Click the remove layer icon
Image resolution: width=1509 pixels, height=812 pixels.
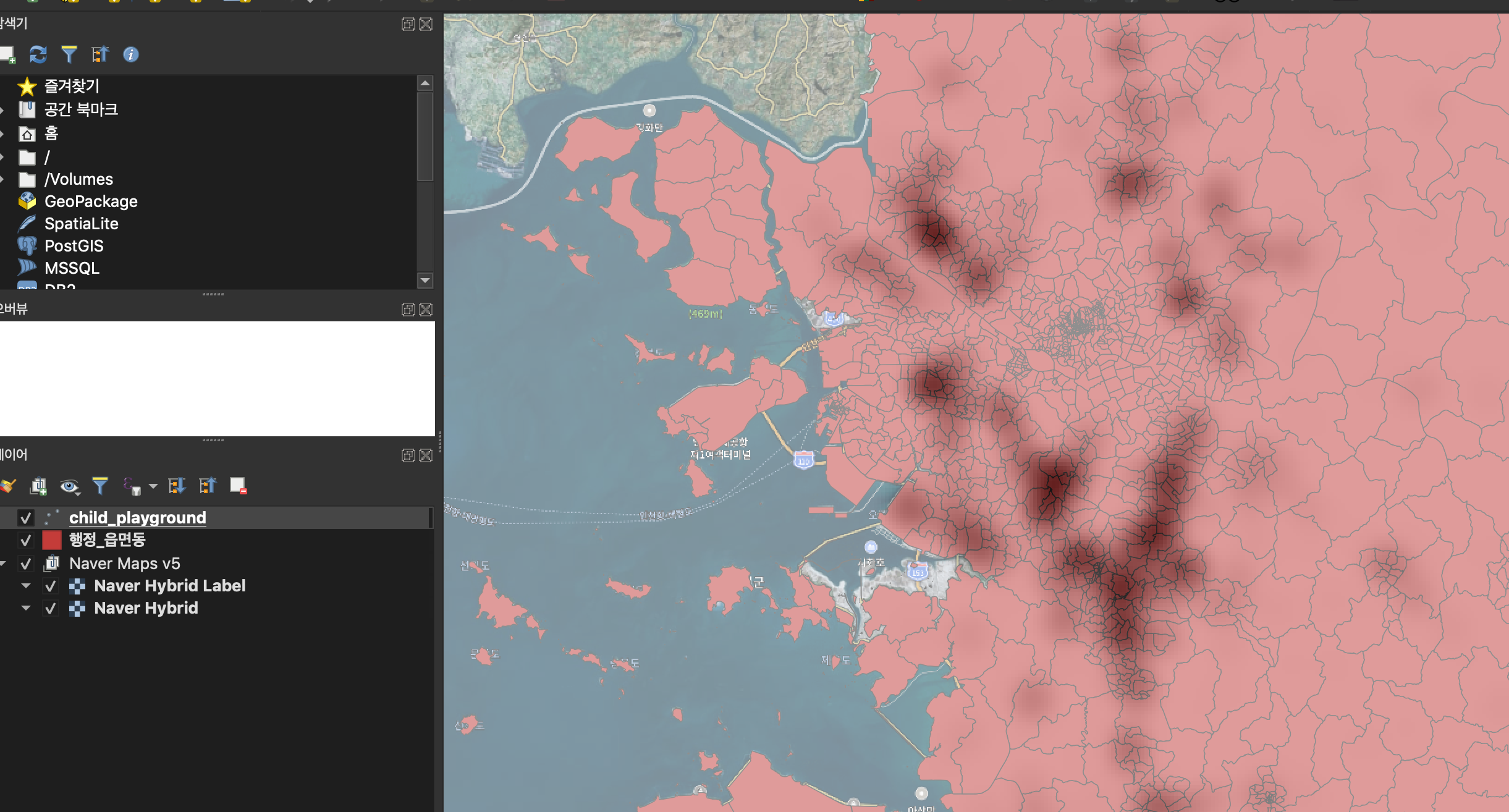238,486
